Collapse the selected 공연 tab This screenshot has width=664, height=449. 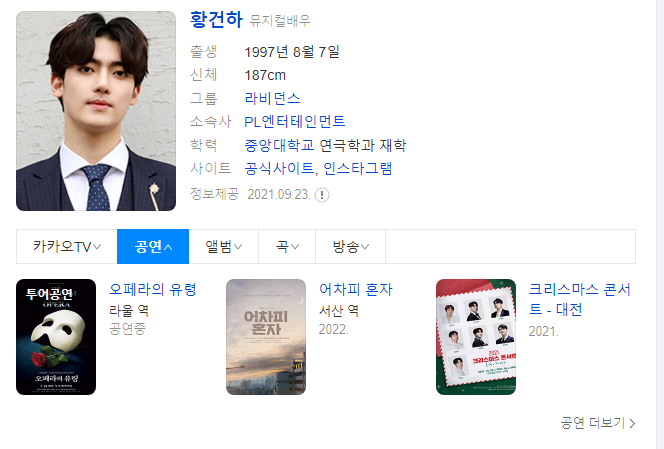pos(153,247)
